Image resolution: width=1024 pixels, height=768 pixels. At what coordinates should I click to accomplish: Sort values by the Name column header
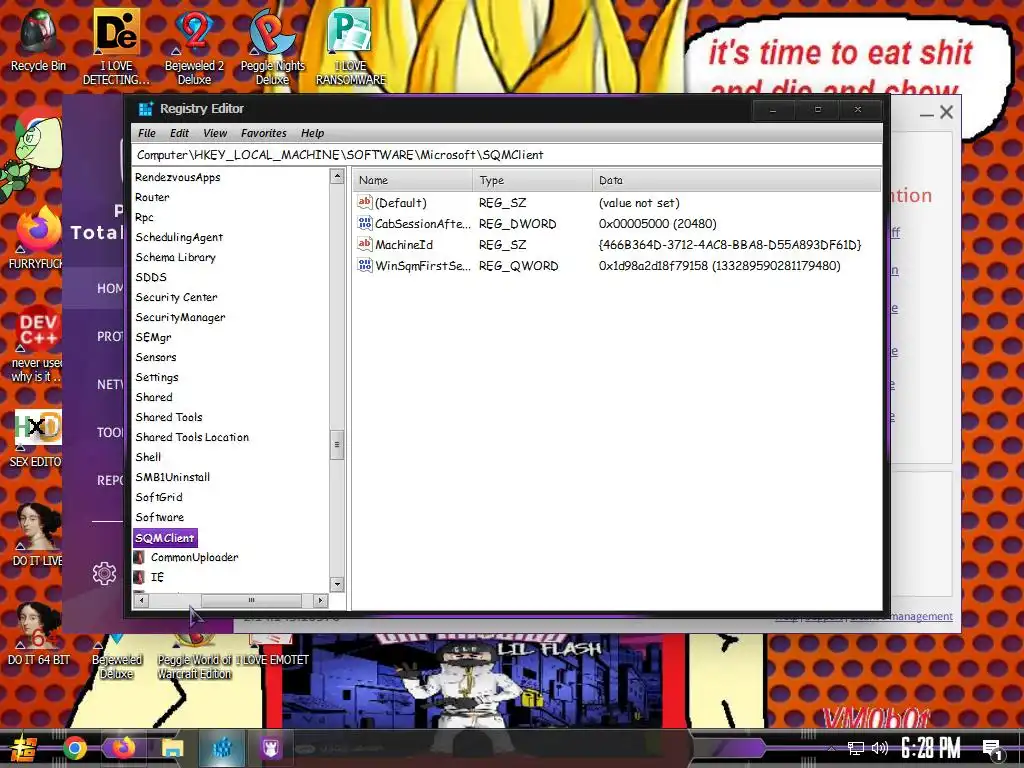point(413,180)
